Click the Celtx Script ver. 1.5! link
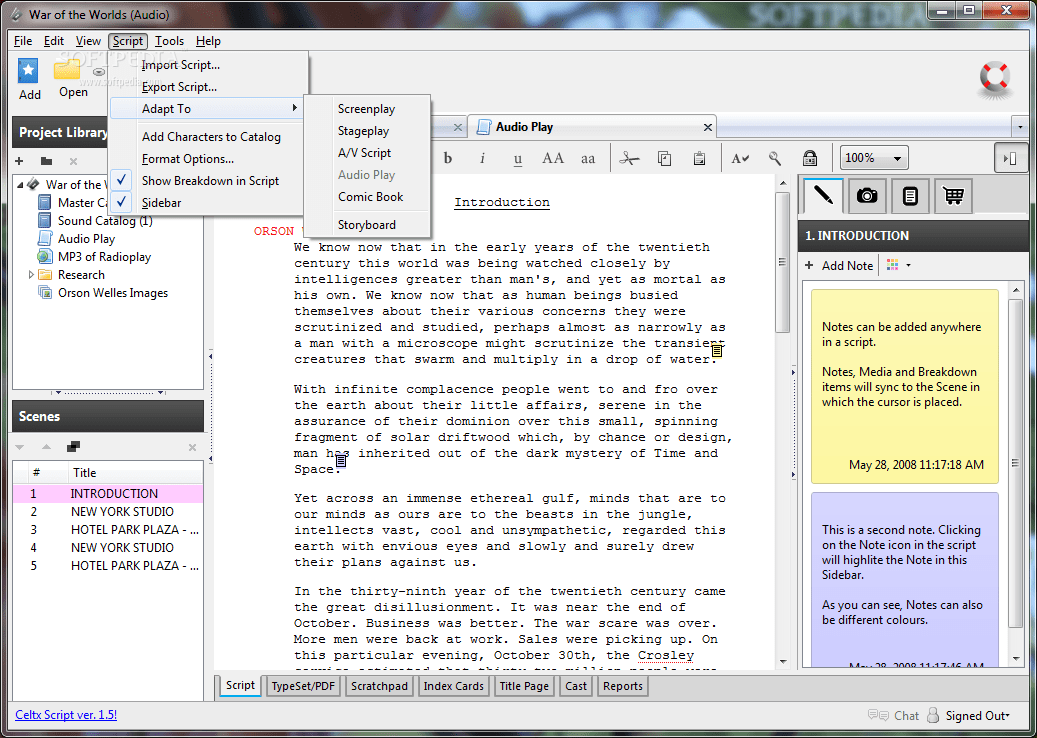 point(66,715)
